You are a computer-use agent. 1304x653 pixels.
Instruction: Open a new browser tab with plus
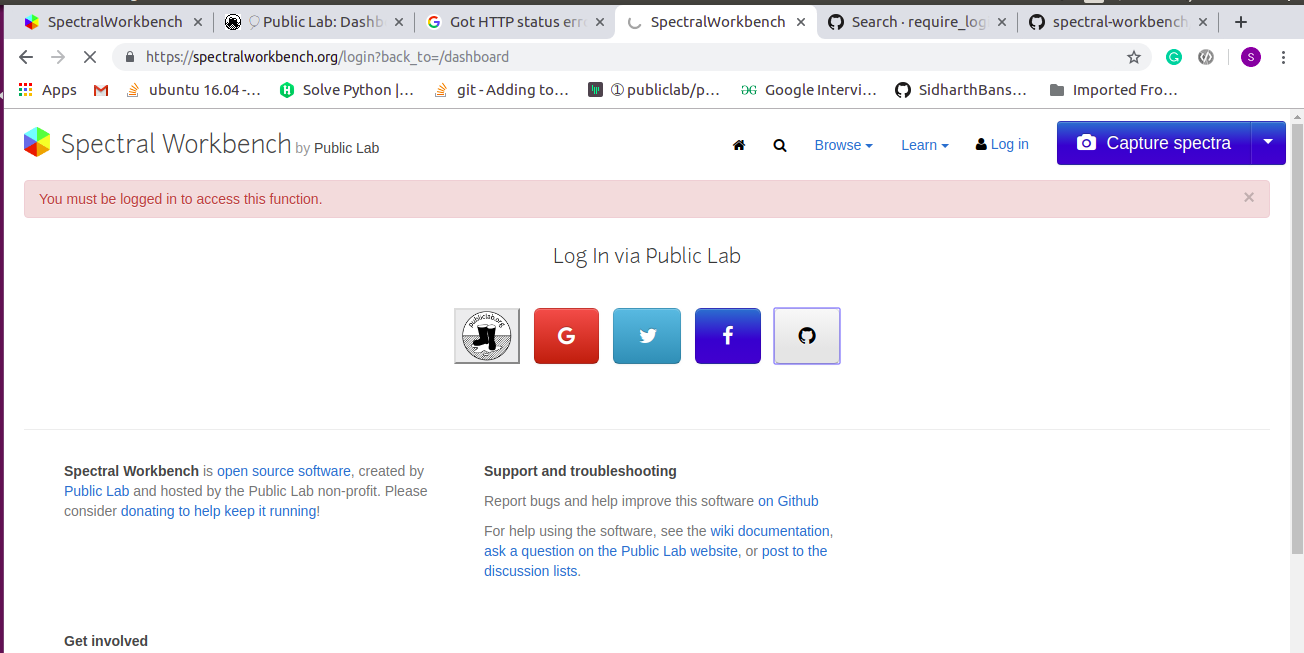pos(1241,22)
